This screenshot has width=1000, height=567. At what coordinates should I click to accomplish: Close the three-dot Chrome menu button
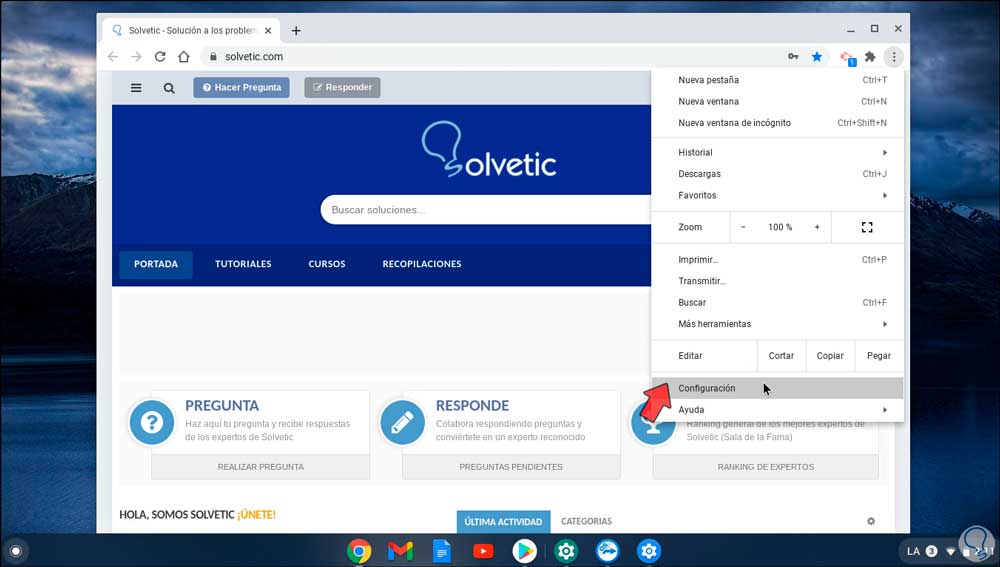pos(893,57)
